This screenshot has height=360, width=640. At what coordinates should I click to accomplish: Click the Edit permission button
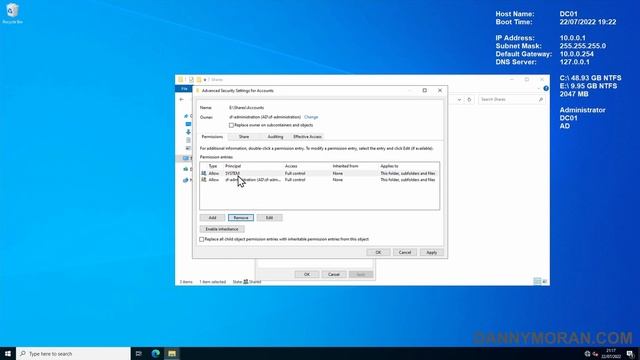(x=269, y=218)
